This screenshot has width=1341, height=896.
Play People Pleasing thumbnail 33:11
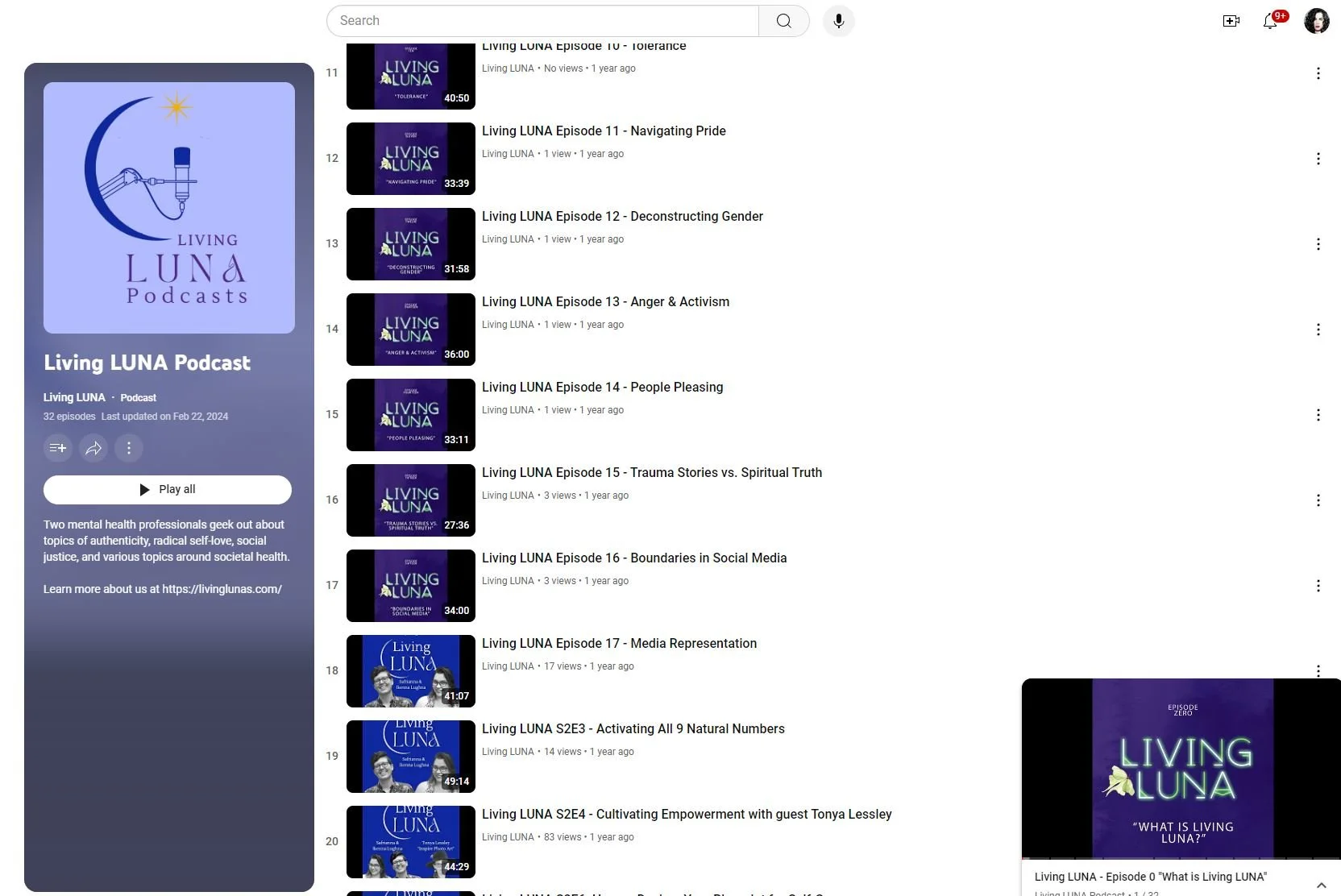pyautogui.click(x=411, y=415)
